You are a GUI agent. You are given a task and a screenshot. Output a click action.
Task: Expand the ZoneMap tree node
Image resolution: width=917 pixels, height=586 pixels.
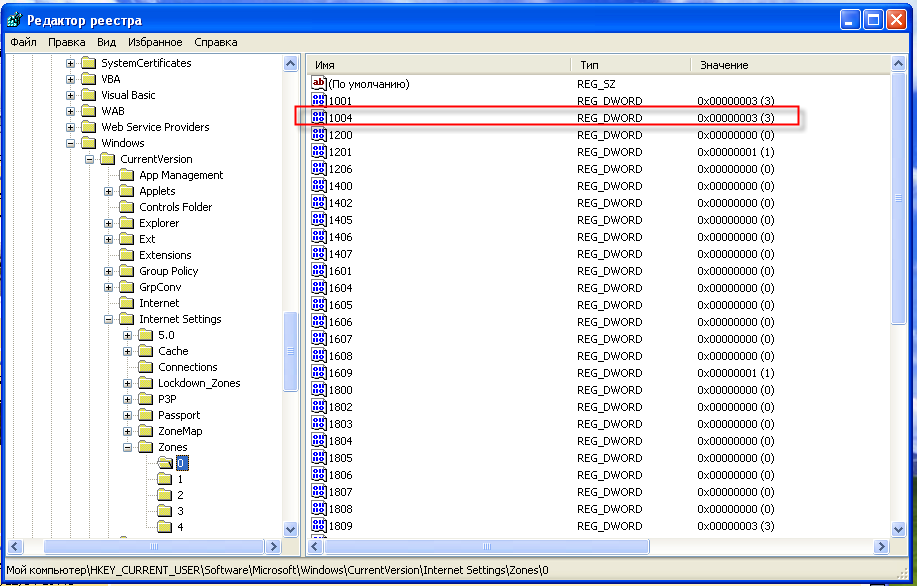click(127, 432)
